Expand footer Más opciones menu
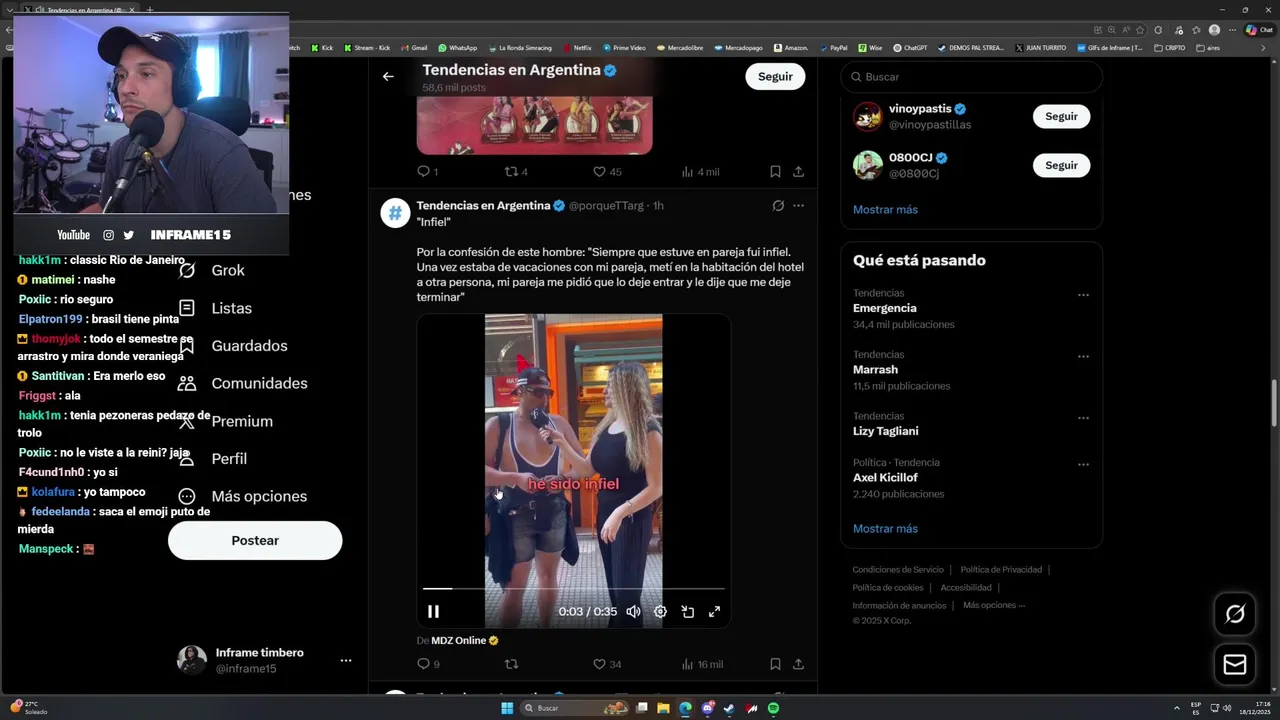The height and width of the screenshot is (720, 1280). [x=994, y=605]
